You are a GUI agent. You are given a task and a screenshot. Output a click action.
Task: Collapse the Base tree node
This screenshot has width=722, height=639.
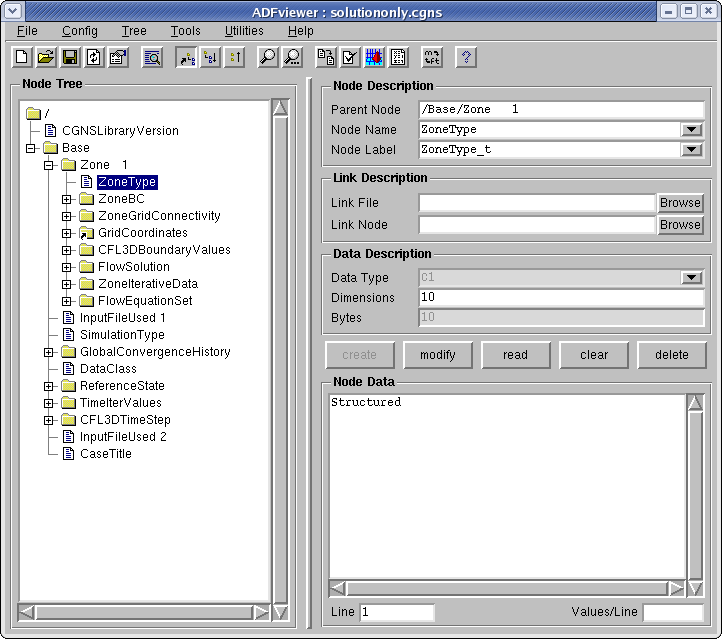point(31,148)
